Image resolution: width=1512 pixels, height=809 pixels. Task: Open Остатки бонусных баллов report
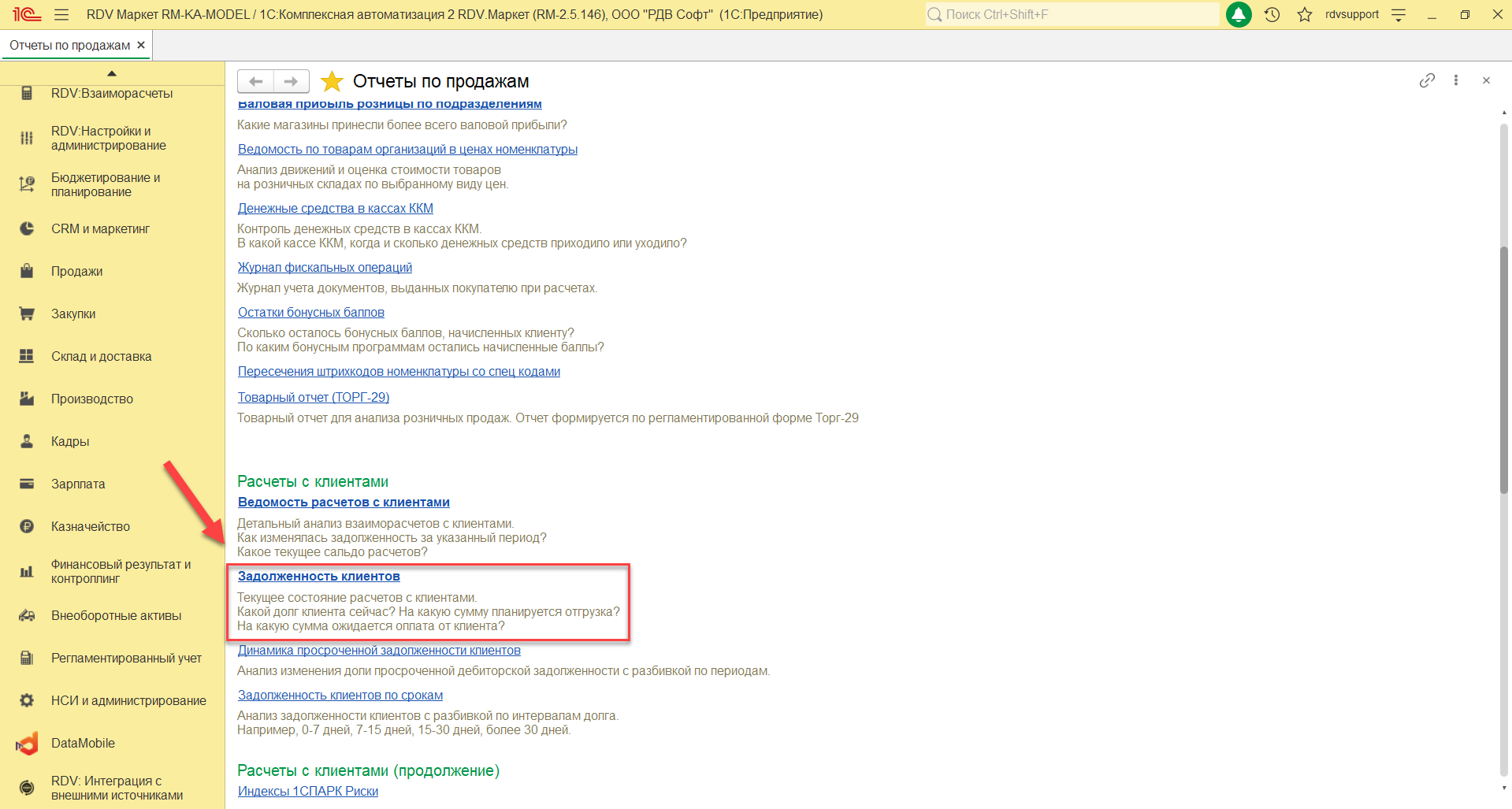(x=311, y=312)
